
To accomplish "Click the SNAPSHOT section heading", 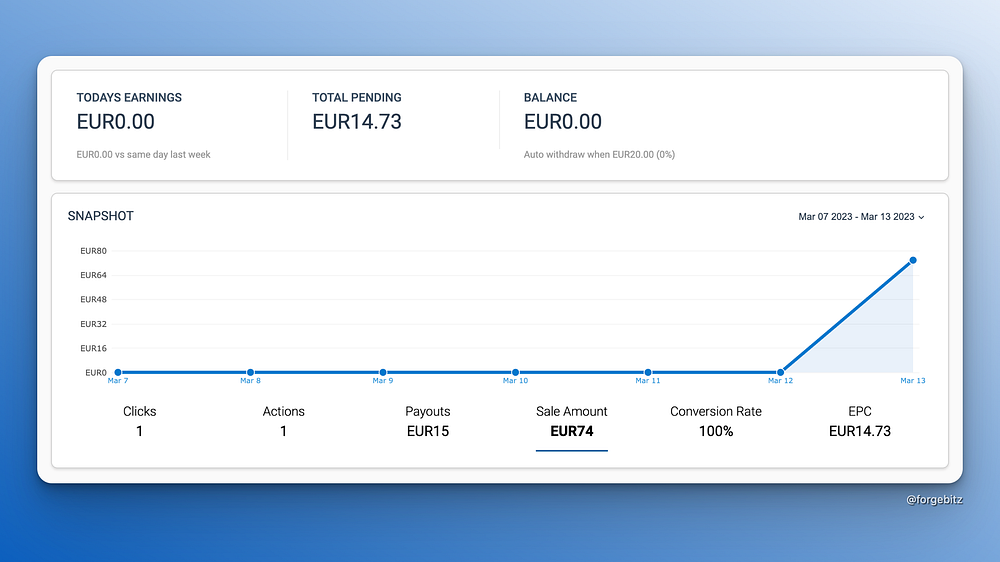I will tap(101, 216).
